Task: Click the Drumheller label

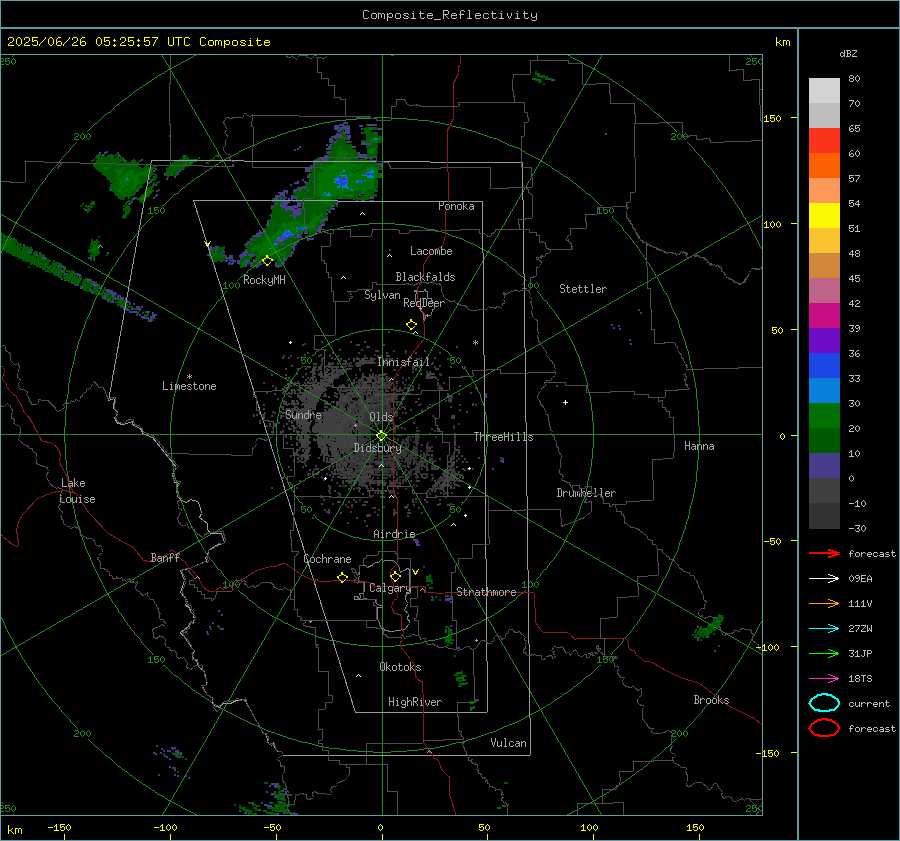Action: (586, 493)
